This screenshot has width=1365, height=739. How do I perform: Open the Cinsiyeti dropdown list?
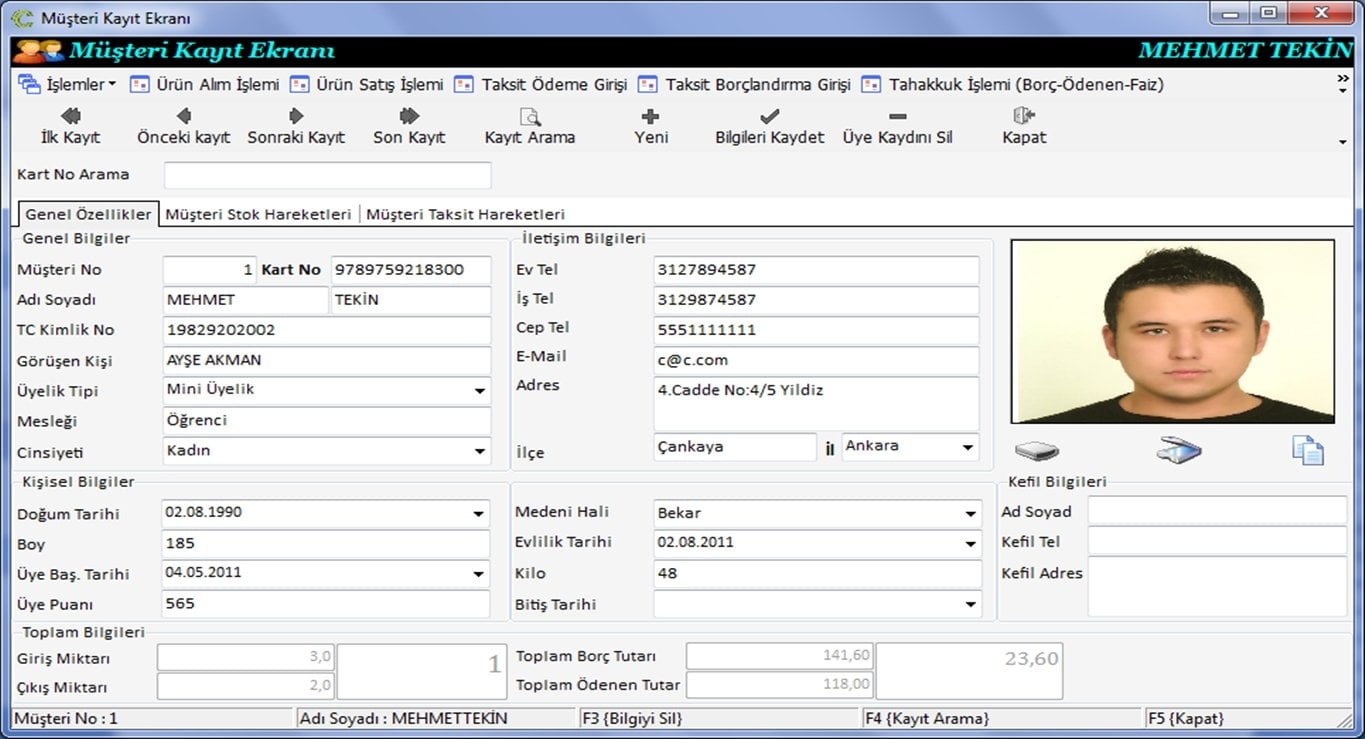480,451
